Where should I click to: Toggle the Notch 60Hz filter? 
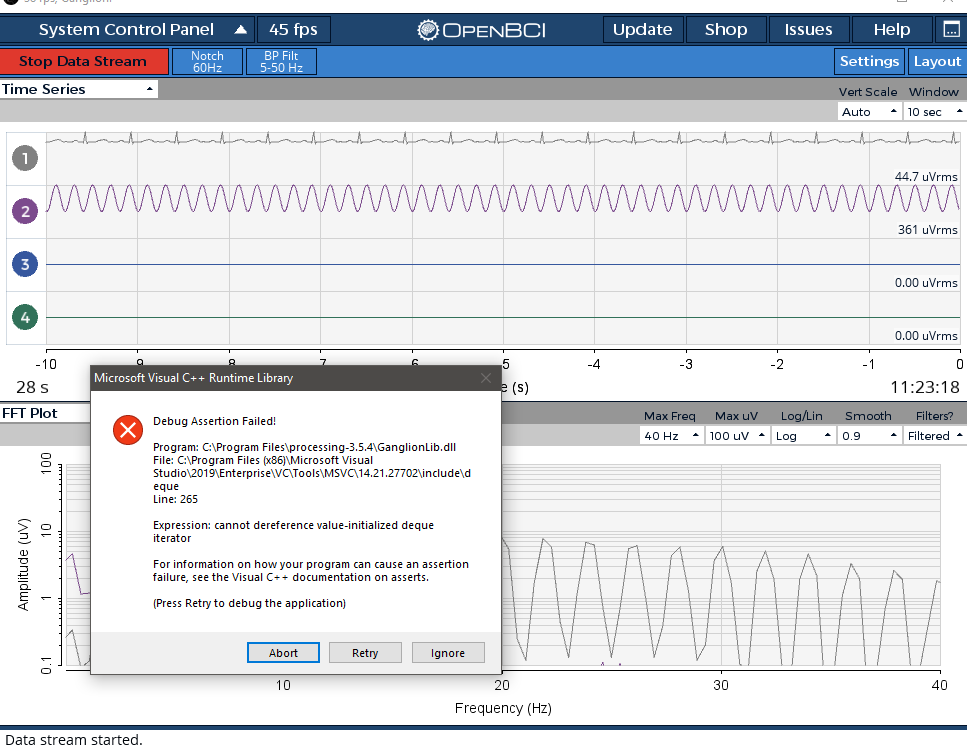(x=207, y=61)
